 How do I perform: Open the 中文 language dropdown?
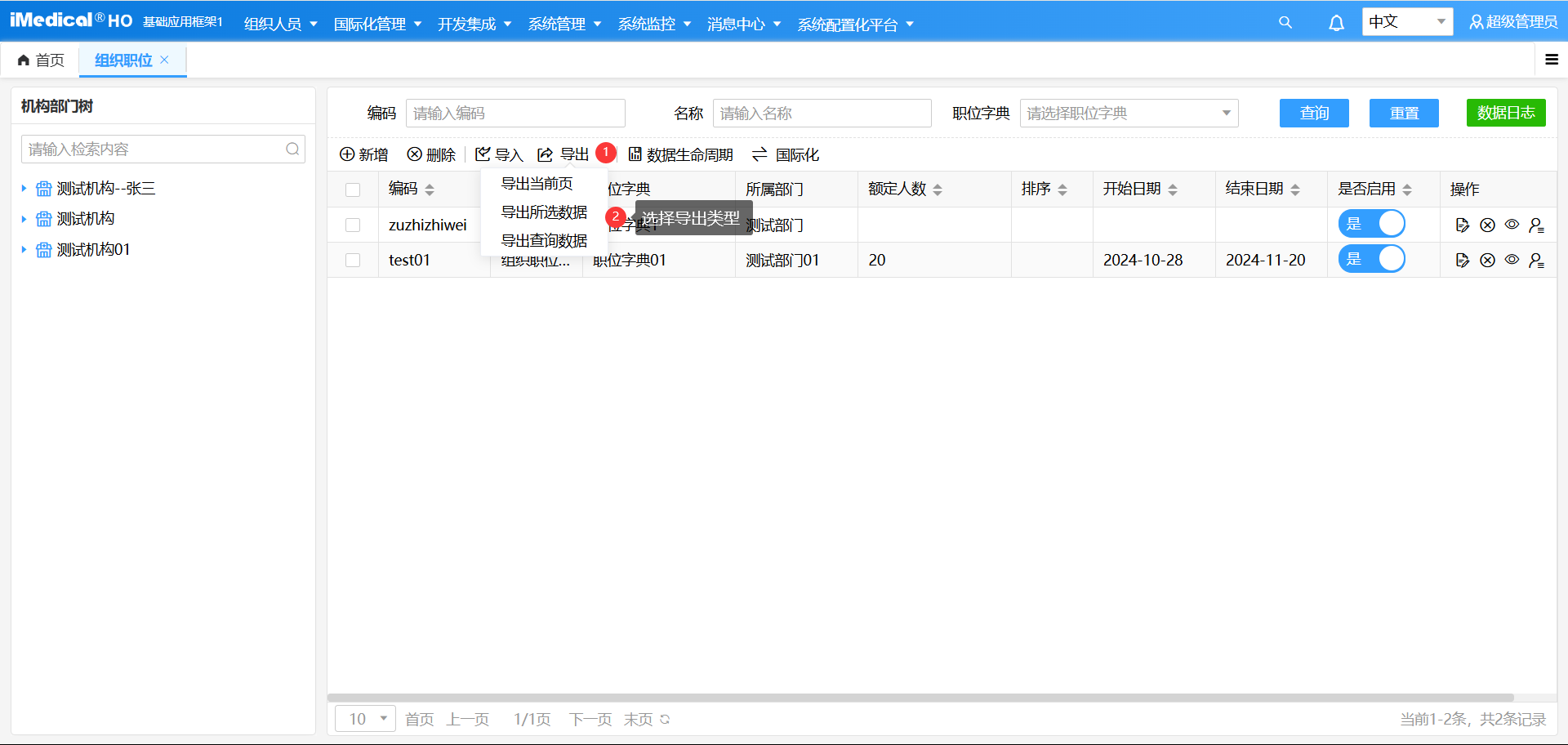pos(1406,21)
